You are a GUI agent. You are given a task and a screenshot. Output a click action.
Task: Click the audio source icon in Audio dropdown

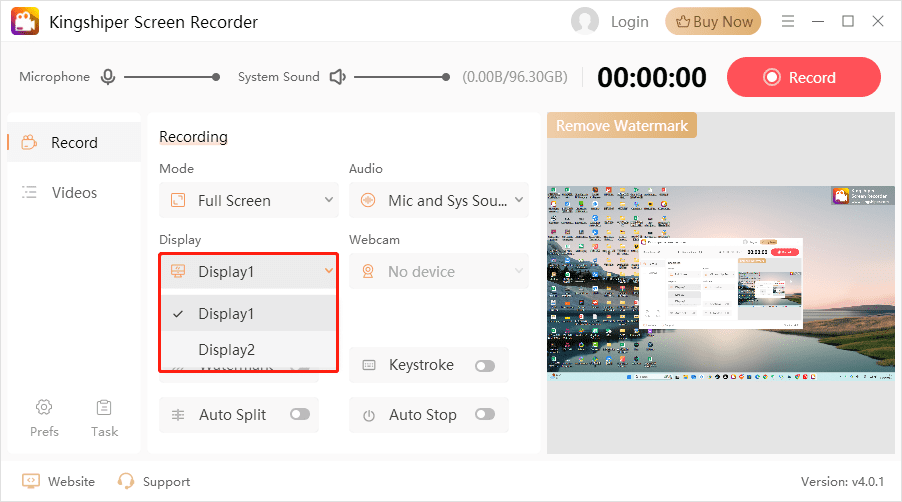[x=368, y=200]
